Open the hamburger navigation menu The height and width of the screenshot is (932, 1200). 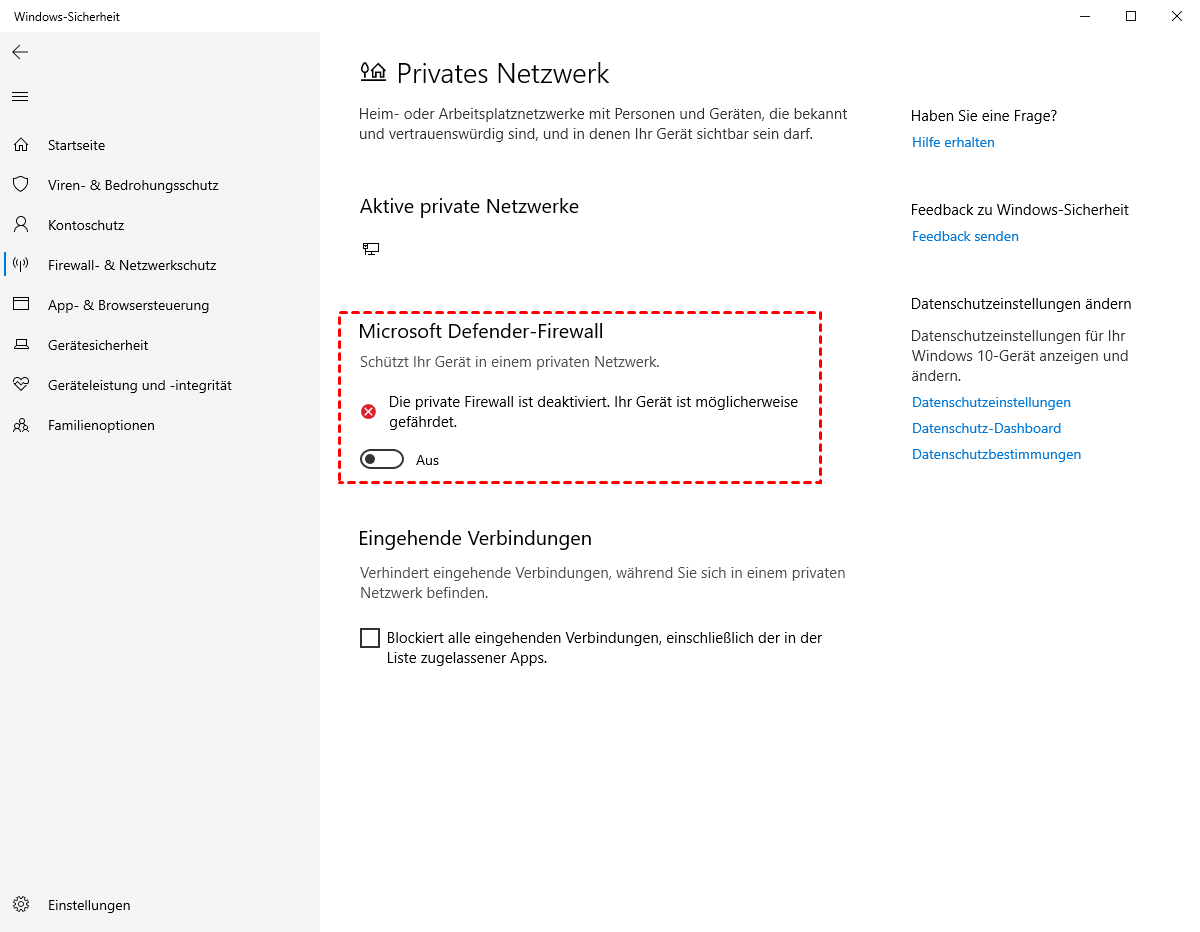tap(20, 97)
